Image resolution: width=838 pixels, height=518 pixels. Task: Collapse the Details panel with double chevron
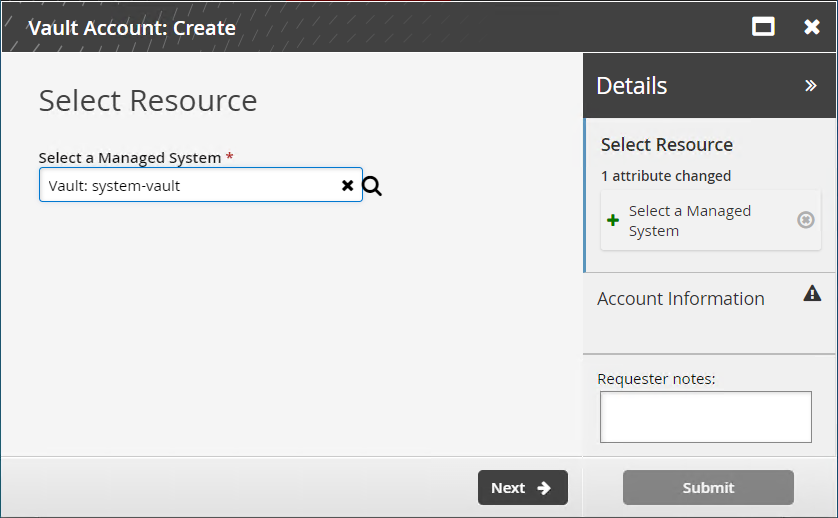[x=811, y=86]
